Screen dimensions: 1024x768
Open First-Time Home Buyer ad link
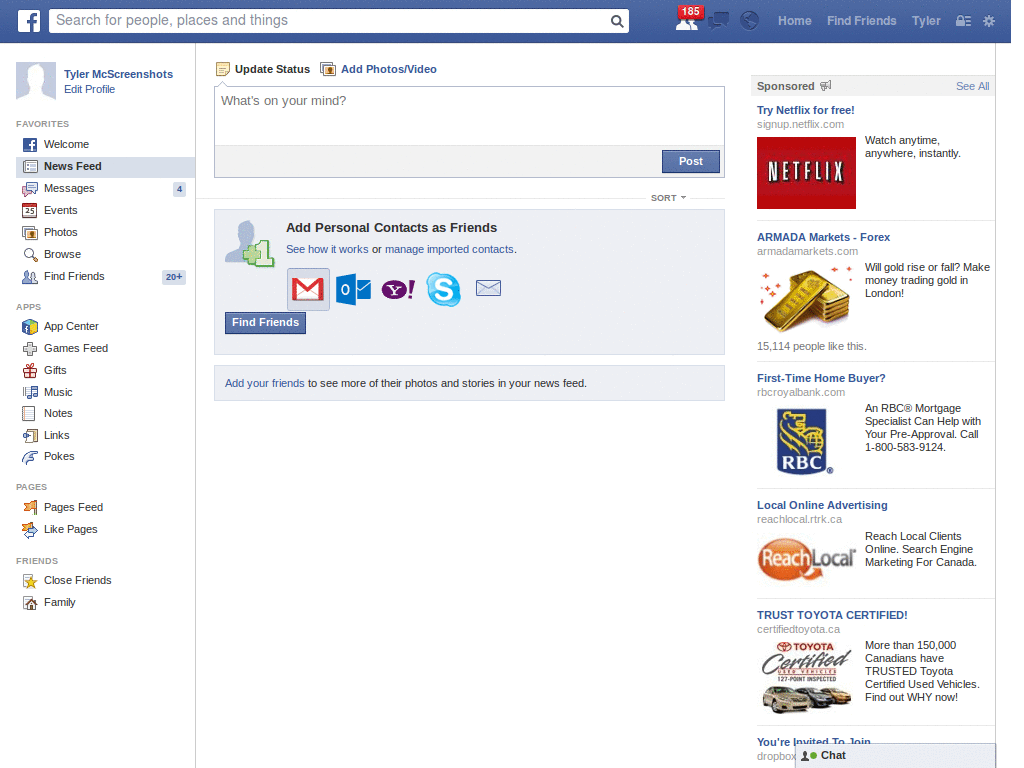point(821,379)
